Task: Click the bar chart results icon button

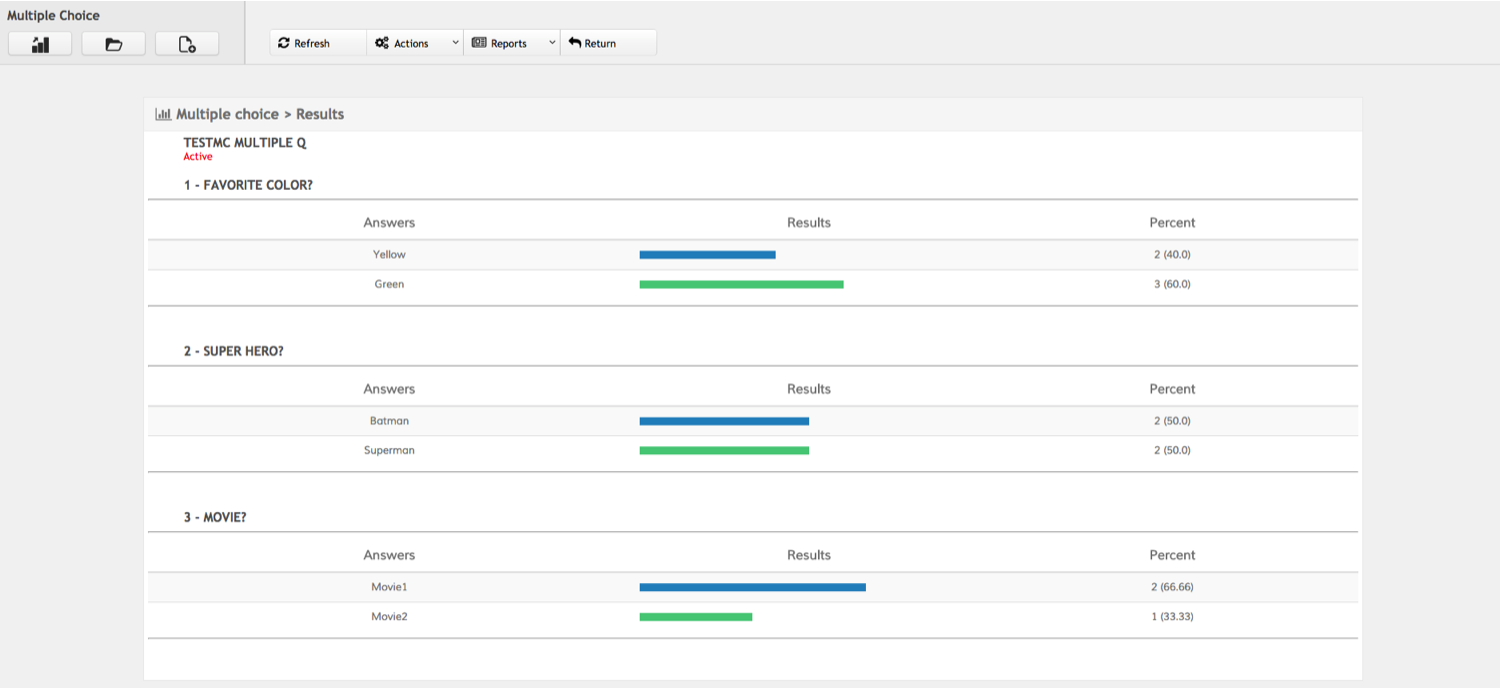Action: (40, 44)
